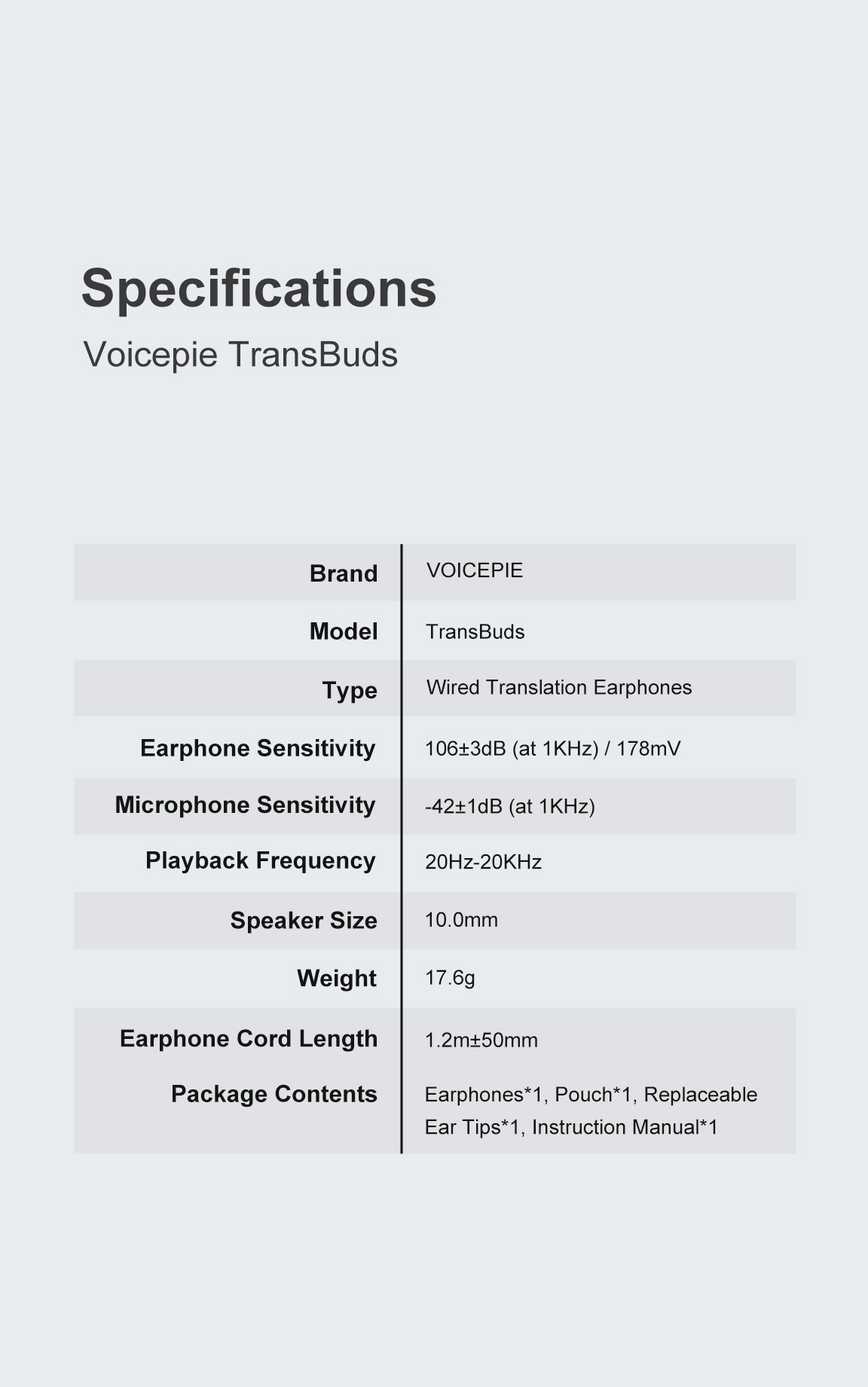Click the VOICEPIE brand value
The image size is (868, 1387).
[x=475, y=570]
